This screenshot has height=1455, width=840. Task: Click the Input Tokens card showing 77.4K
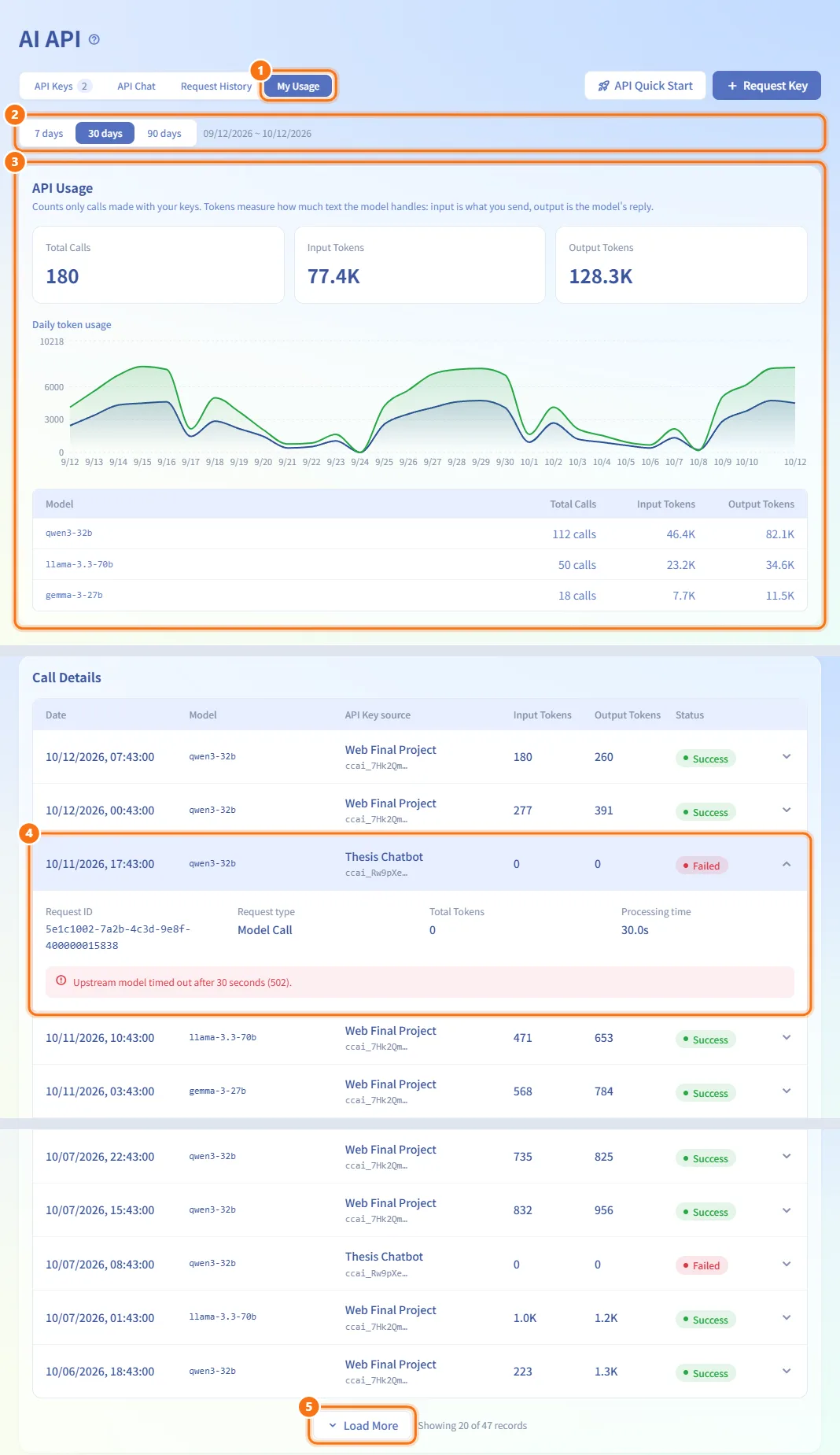point(420,264)
